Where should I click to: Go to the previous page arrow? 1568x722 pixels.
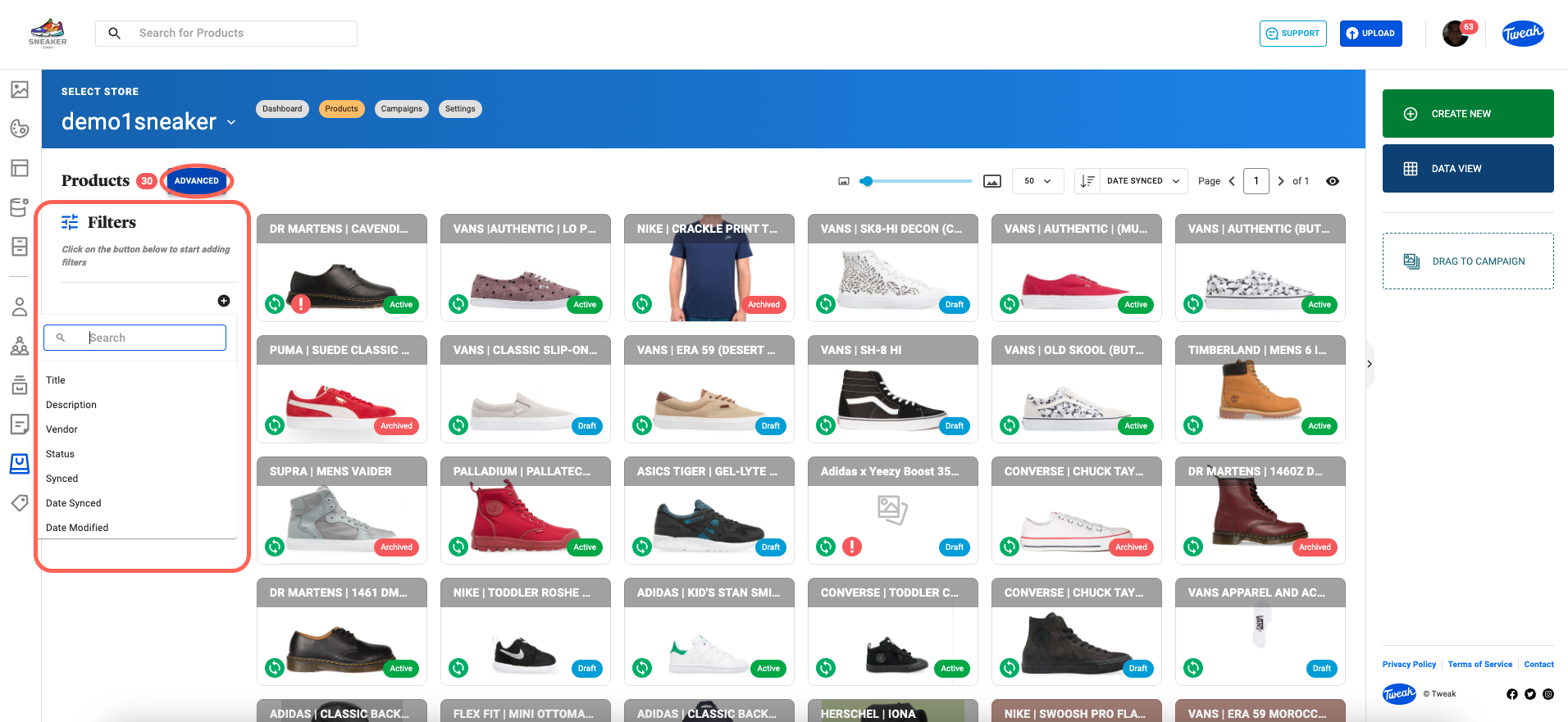click(1232, 181)
